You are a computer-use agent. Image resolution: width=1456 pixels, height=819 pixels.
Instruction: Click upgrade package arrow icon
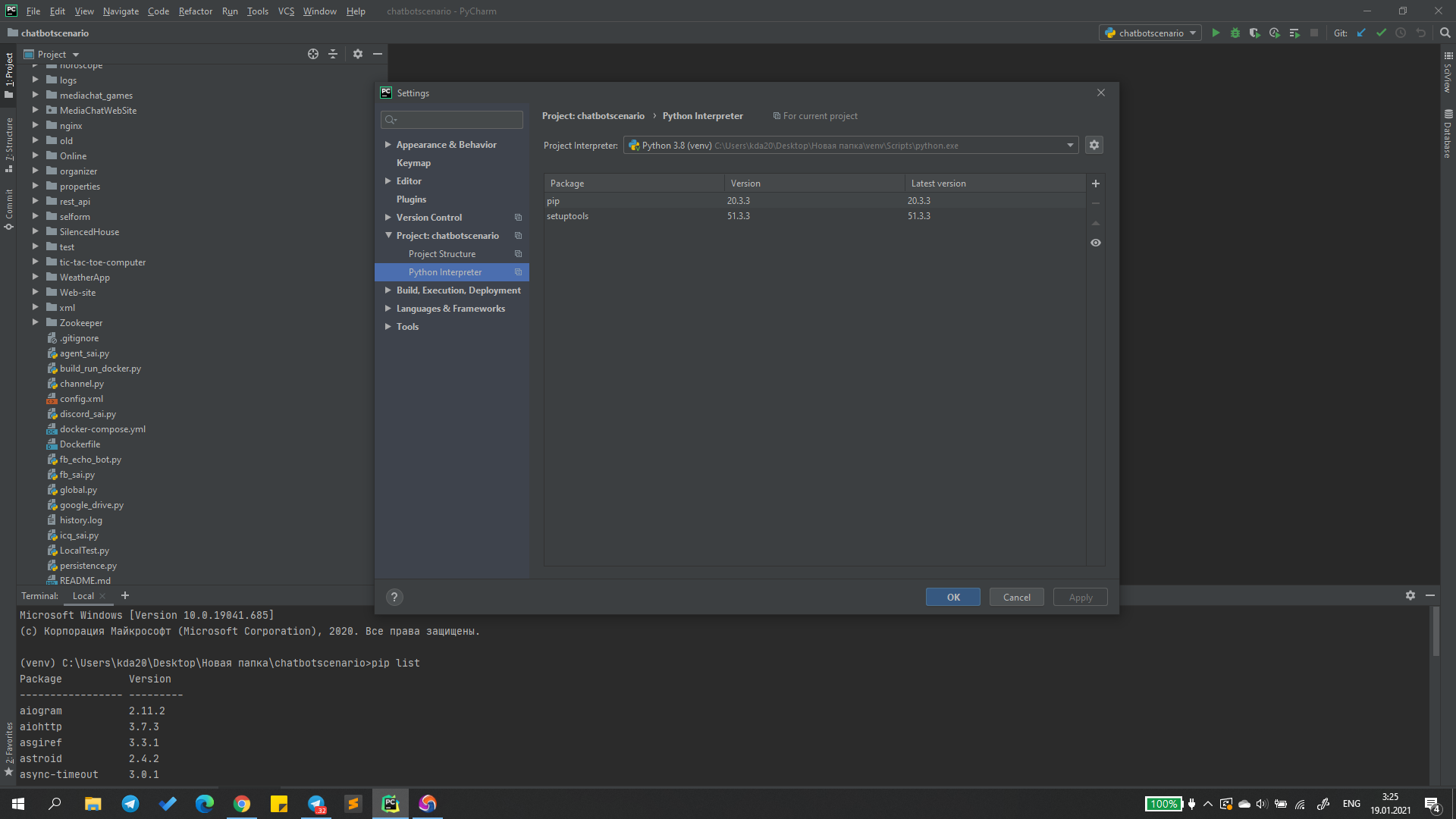(x=1096, y=223)
